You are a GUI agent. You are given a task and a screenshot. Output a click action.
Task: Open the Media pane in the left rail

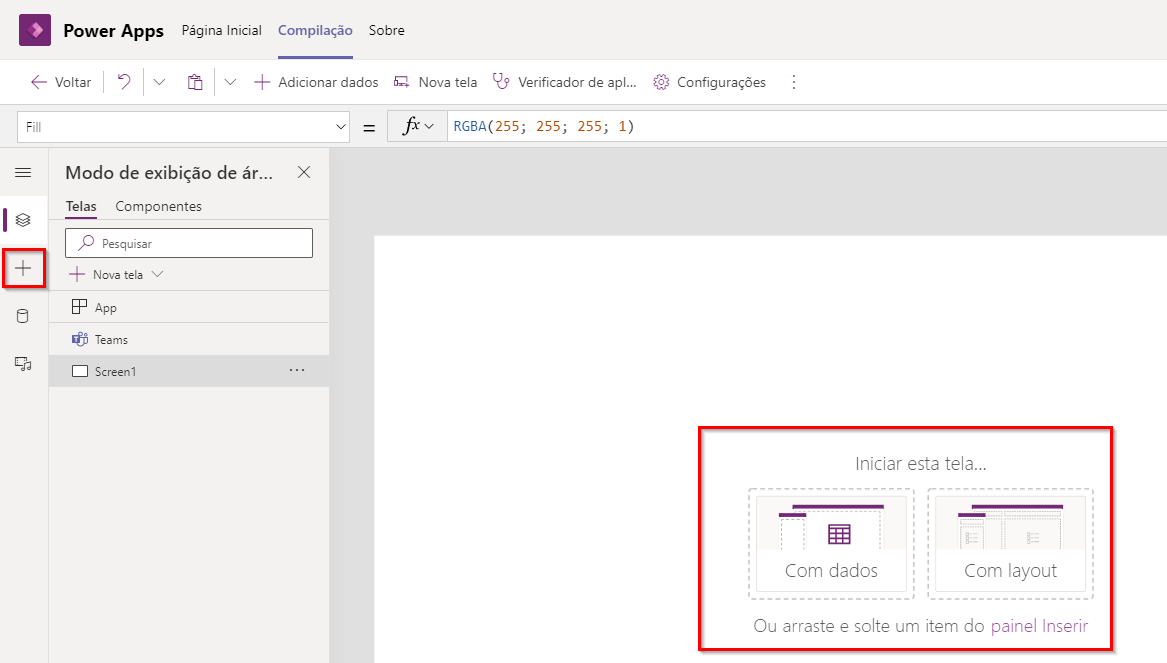pos(23,364)
